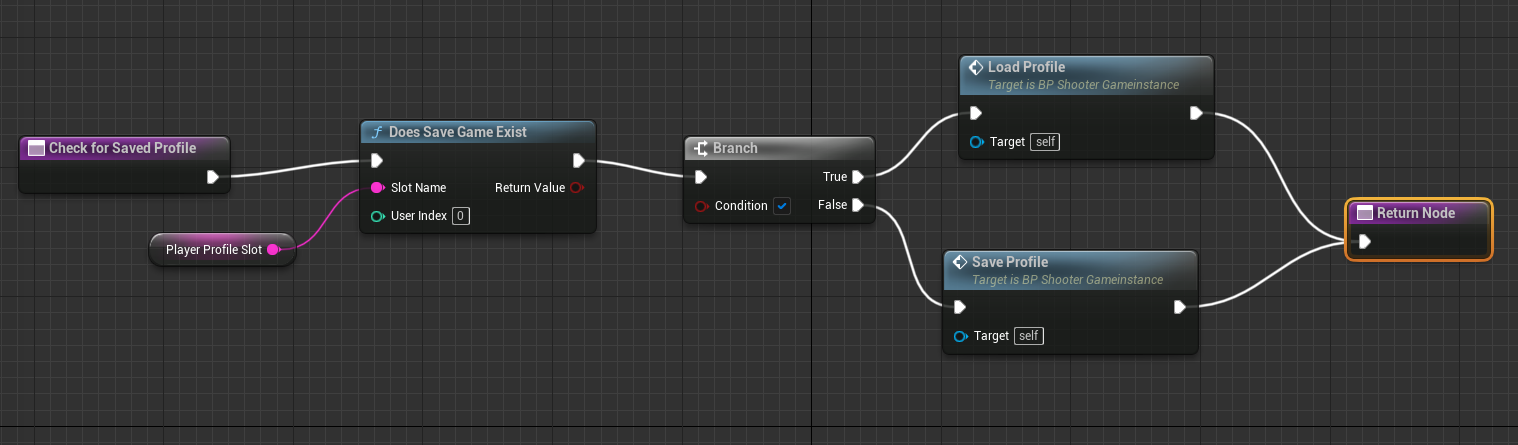Select the Load Profile node header
This screenshot has height=445, width=1518.
point(1087,75)
